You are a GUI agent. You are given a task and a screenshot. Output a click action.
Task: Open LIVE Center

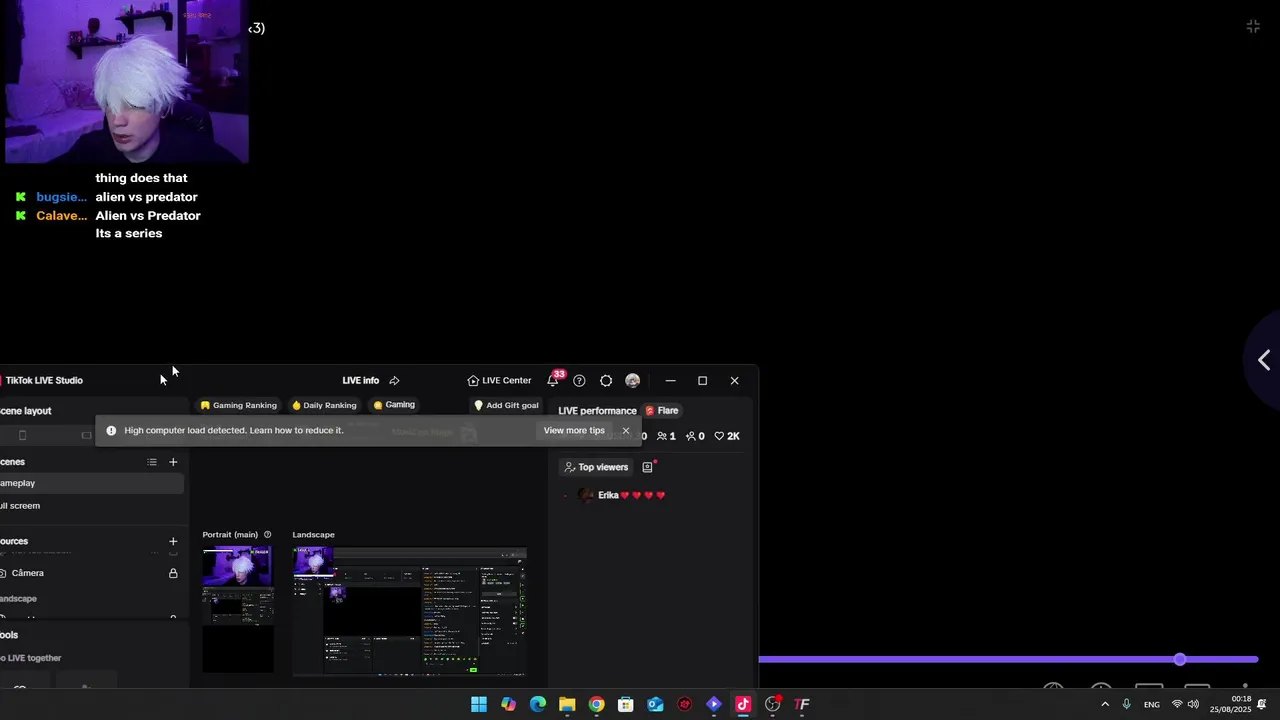pyautogui.click(x=499, y=381)
